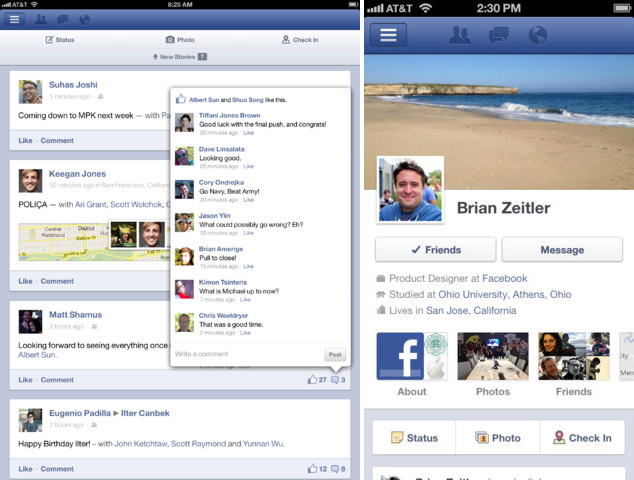634x480 pixels.
Task: Open notifications globe in left feed header
Action: [x=84, y=19]
